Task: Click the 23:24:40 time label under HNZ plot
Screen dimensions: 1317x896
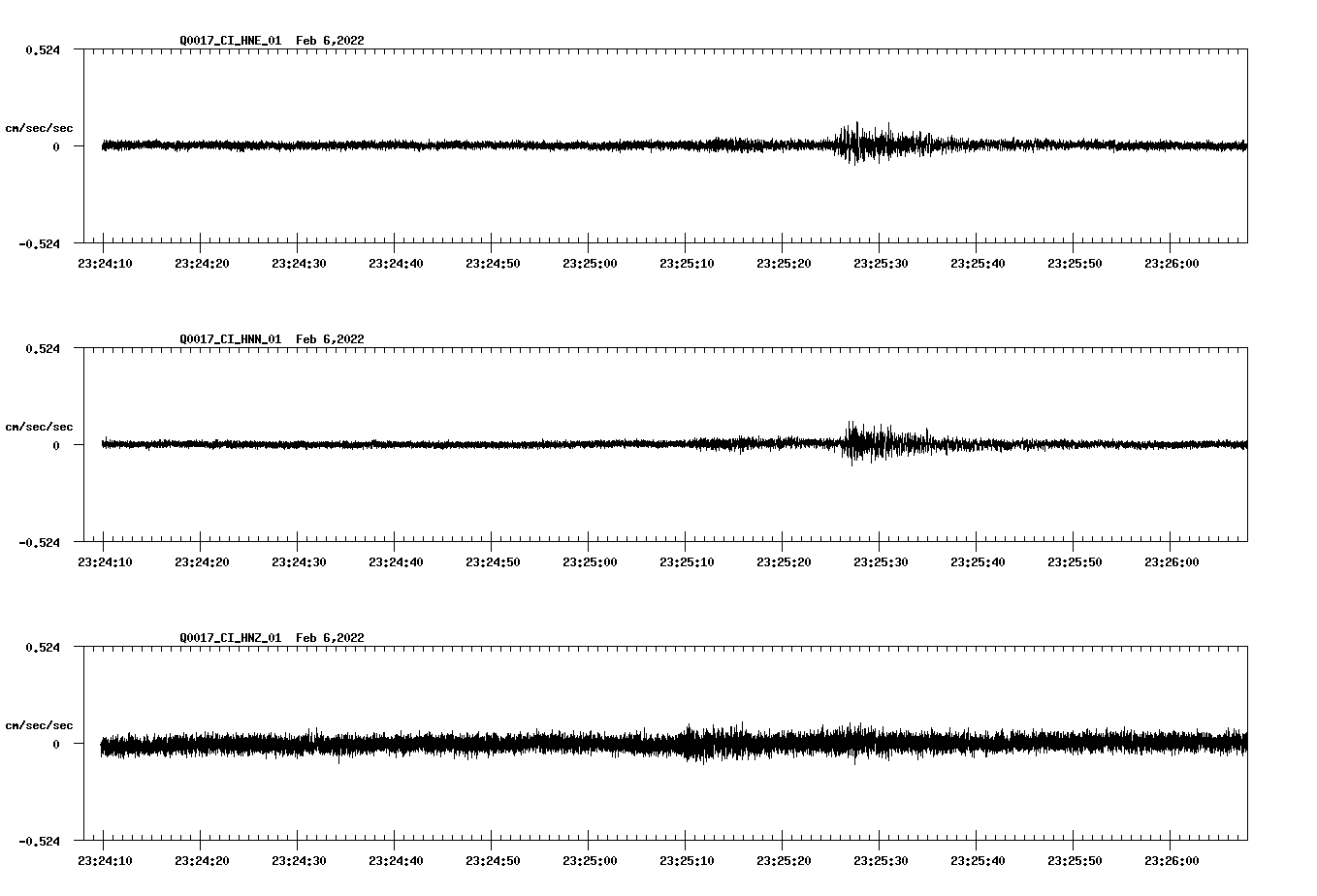Action: coord(396,861)
